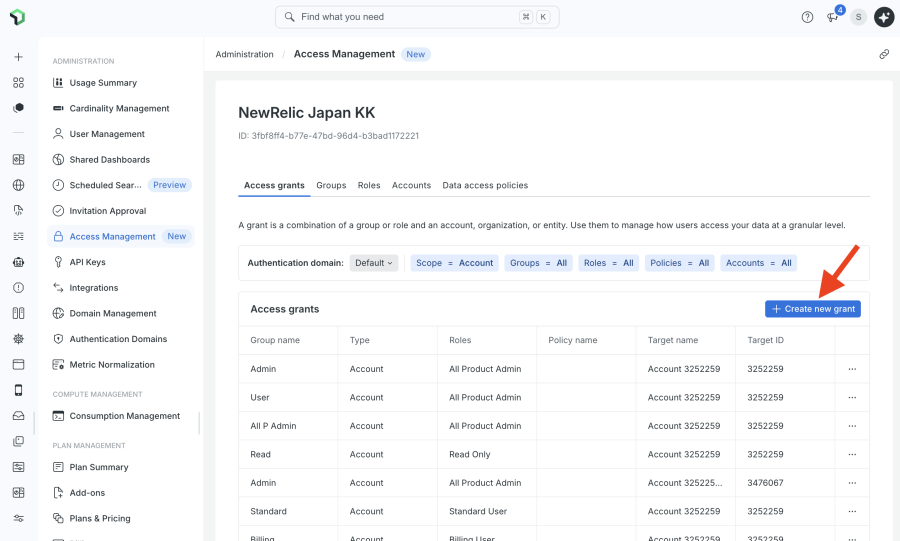The image size is (900, 541).
Task: Open the mobile phone icon in left rail
Action: pos(18,390)
